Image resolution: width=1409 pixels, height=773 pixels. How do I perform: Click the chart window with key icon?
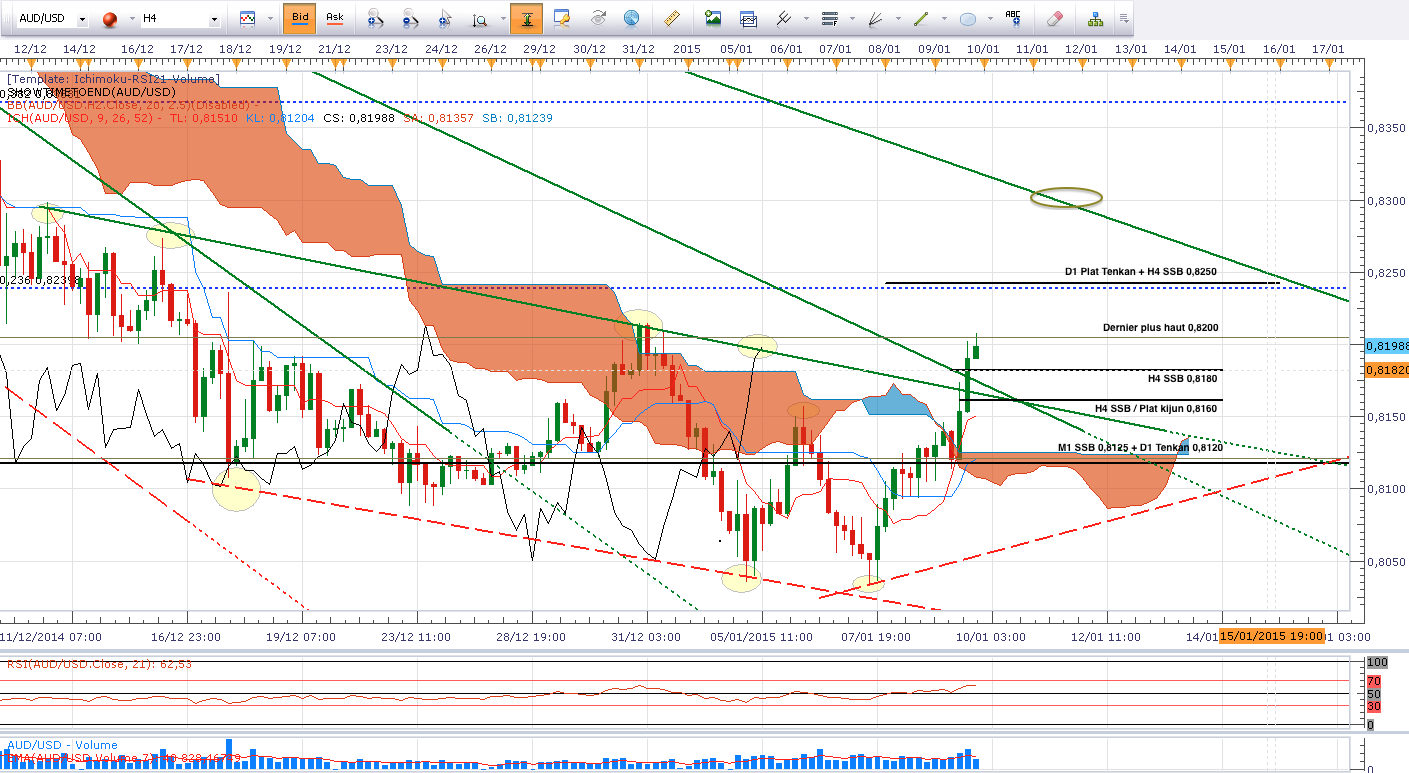point(561,18)
